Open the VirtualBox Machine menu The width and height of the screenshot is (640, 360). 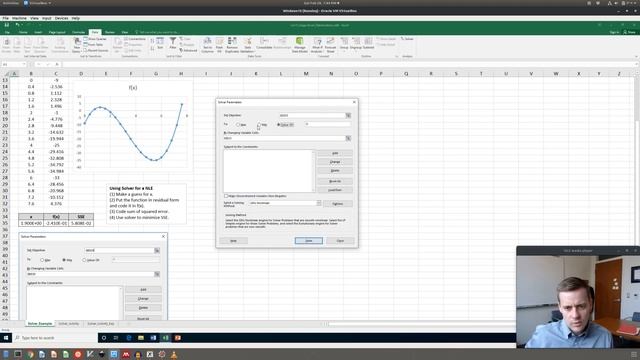(19, 18)
